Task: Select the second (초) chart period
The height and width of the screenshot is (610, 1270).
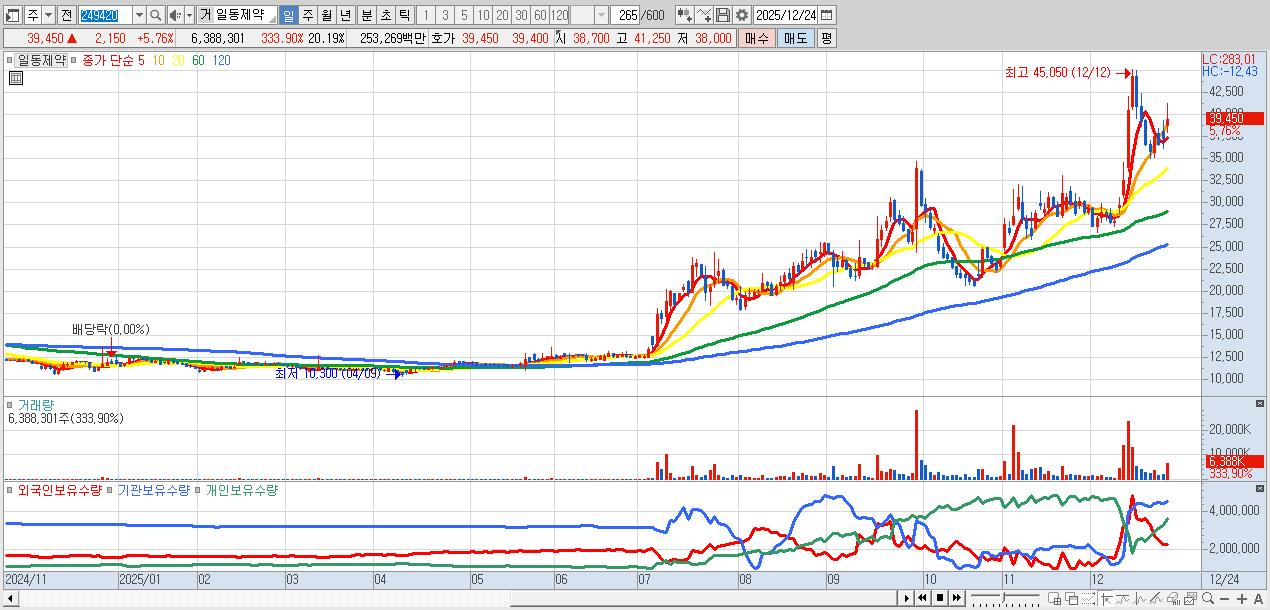Action: pos(386,15)
